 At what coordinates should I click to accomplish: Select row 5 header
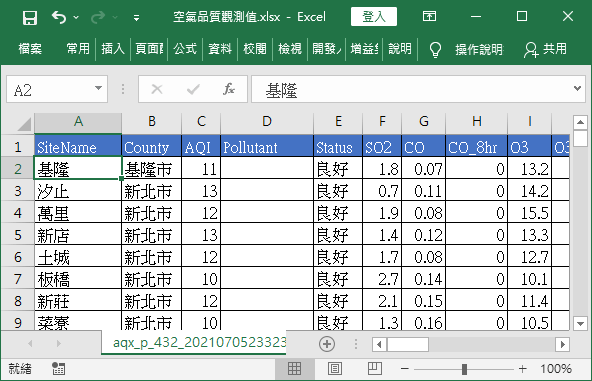click(x=18, y=235)
